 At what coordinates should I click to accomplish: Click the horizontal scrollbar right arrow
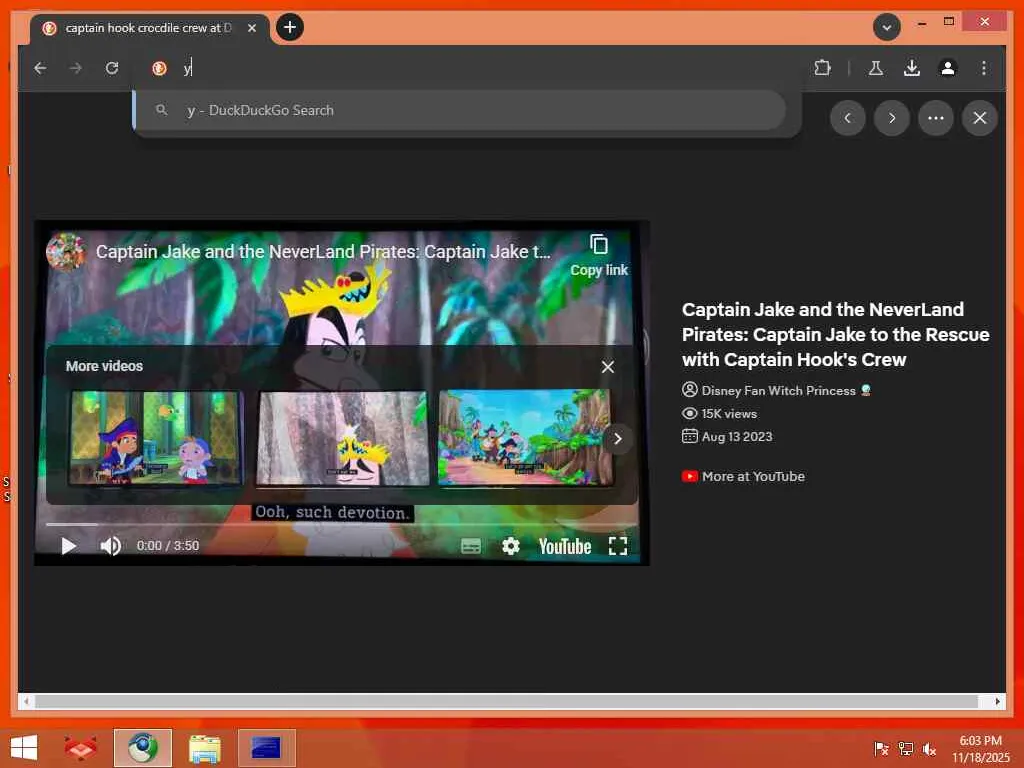pos(997,701)
